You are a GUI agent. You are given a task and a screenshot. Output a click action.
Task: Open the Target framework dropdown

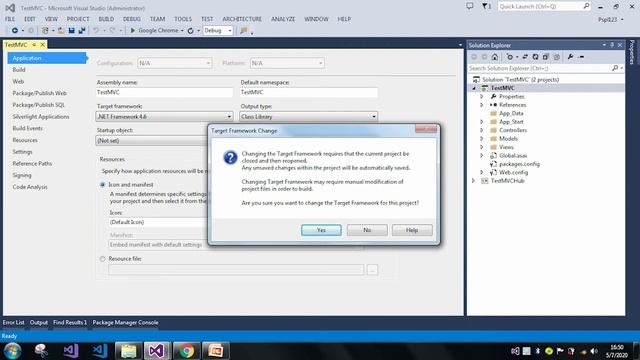point(164,117)
